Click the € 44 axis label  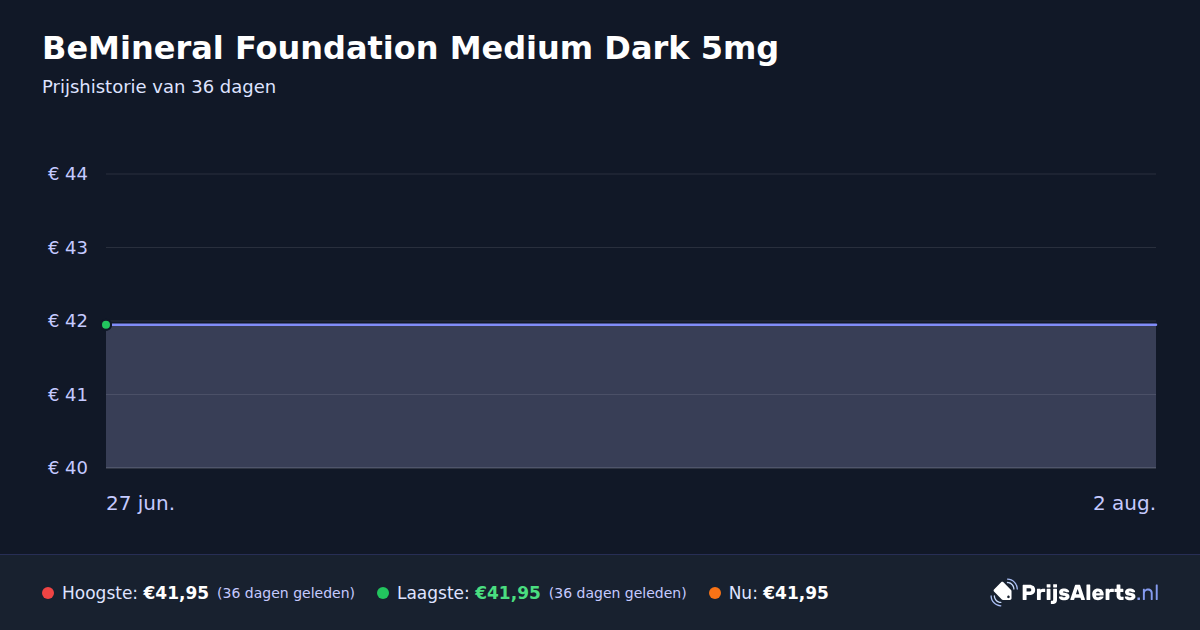tap(68, 174)
